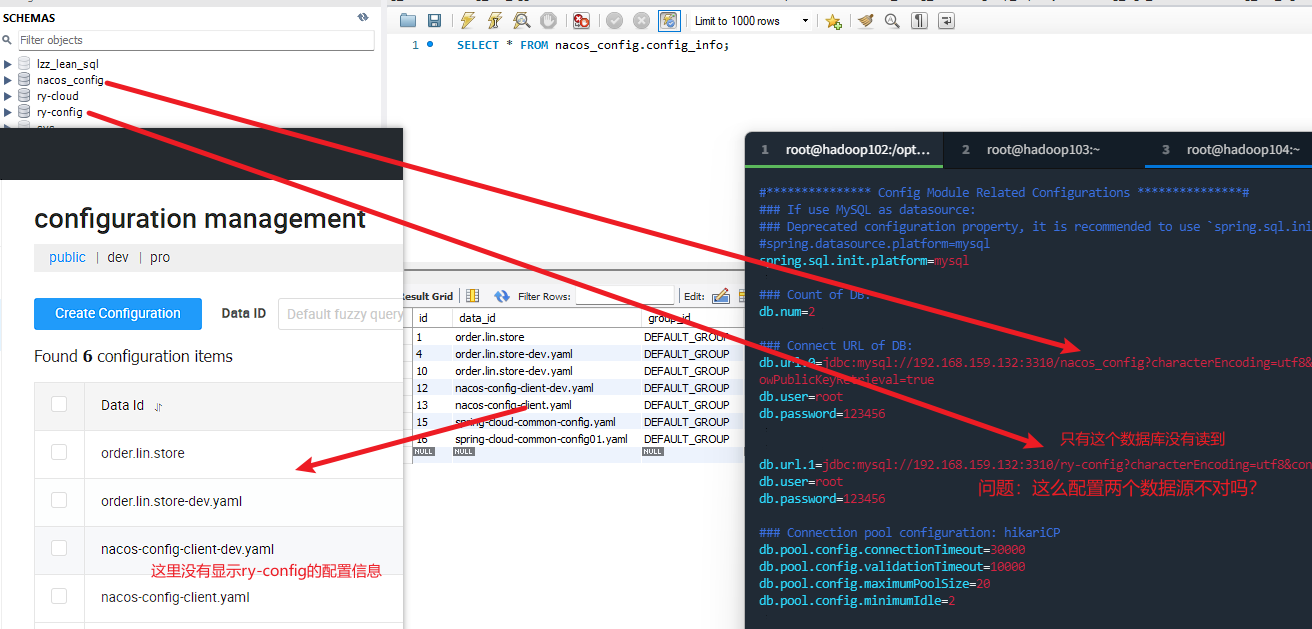Click spring.sql.init.platform=mysql line in terminal

coord(864,260)
